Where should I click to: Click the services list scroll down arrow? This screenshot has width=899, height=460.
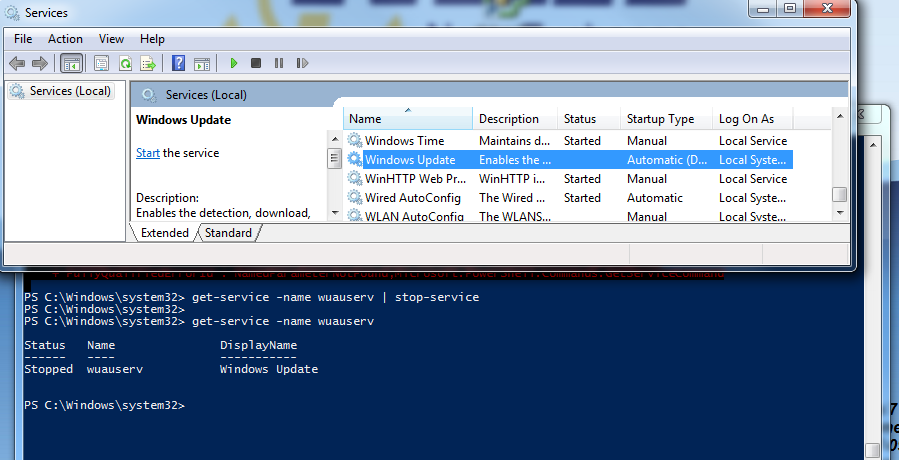tap(840, 213)
